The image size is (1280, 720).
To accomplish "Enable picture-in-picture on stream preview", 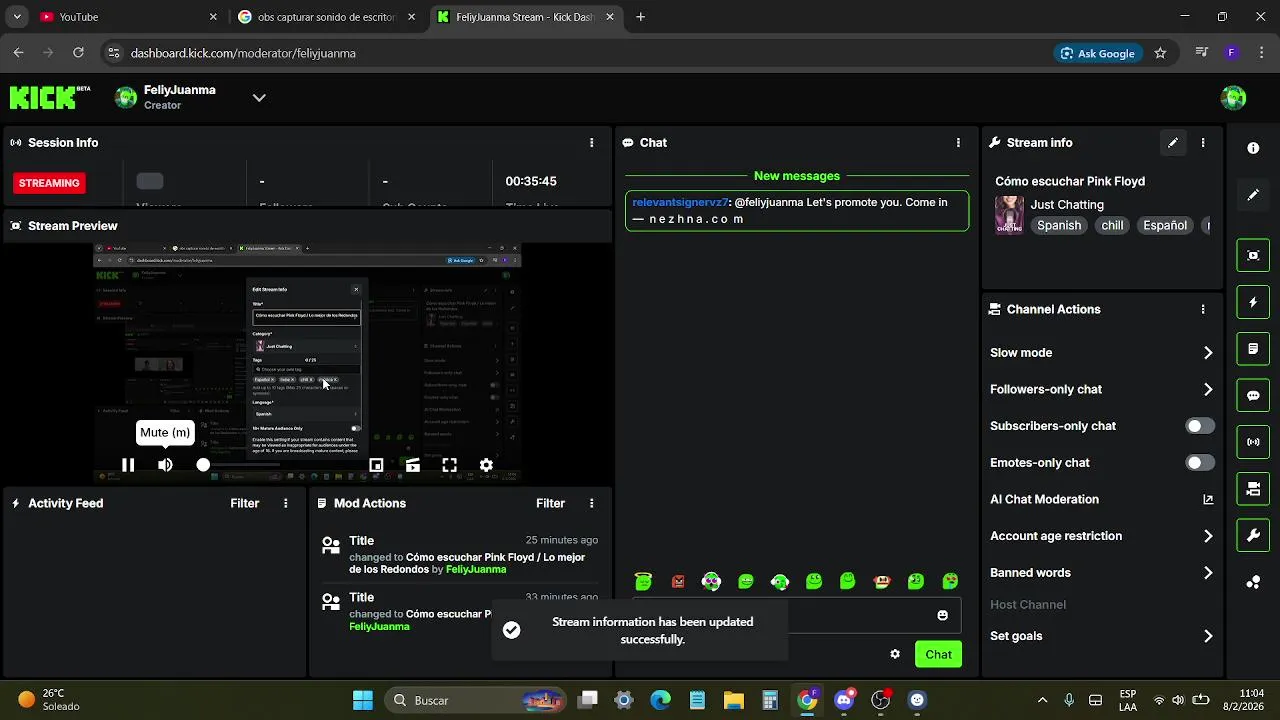I will [376, 465].
